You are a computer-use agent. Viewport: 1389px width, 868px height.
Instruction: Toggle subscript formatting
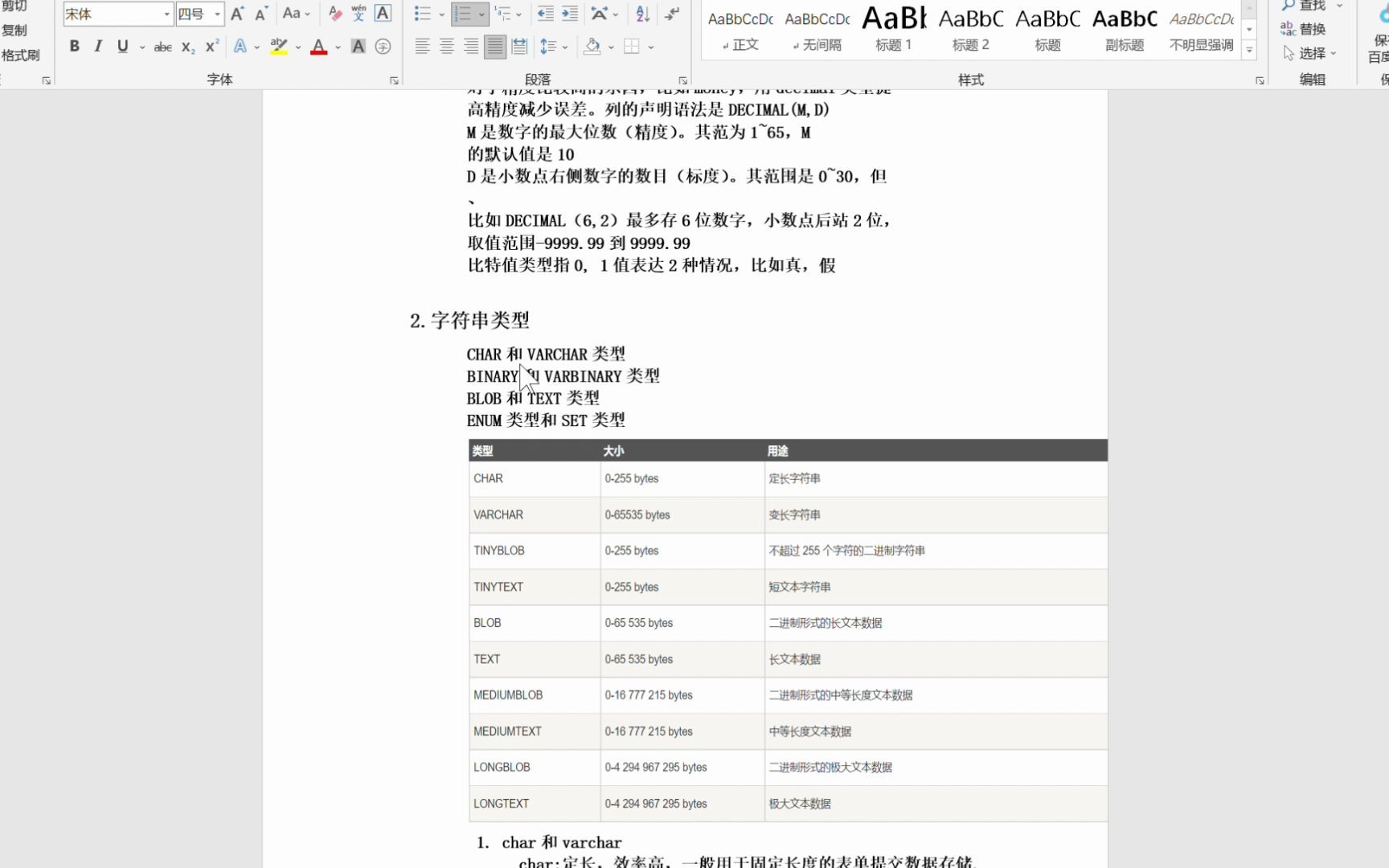point(187,47)
